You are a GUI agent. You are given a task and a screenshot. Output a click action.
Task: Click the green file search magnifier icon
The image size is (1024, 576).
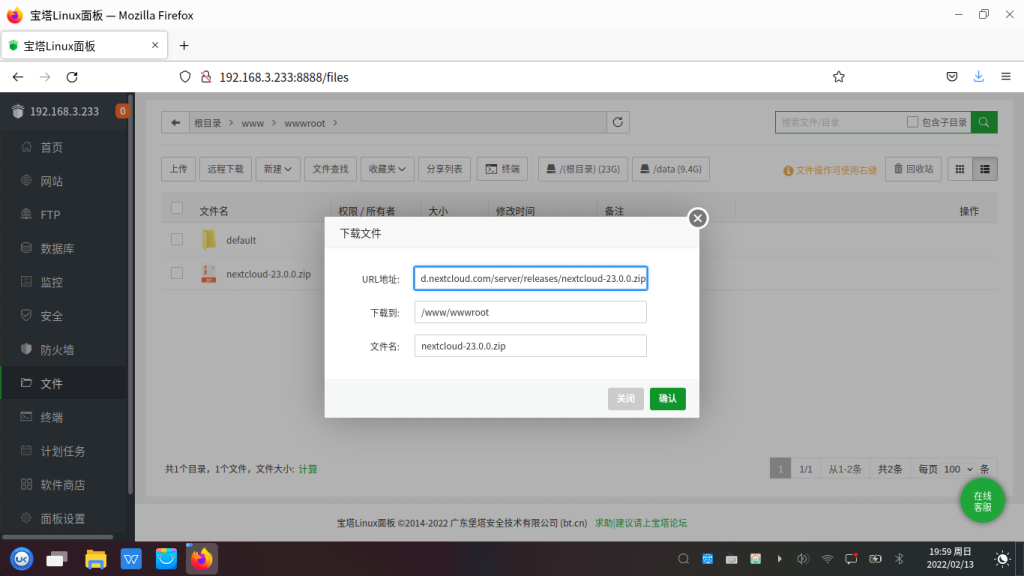(x=984, y=122)
